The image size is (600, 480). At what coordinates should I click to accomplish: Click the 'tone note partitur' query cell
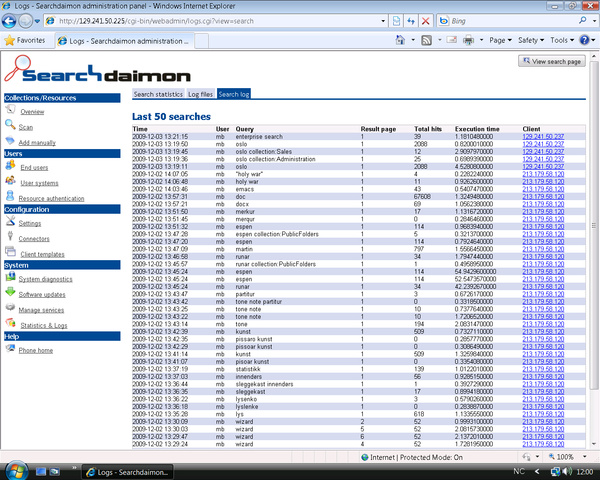coord(259,302)
